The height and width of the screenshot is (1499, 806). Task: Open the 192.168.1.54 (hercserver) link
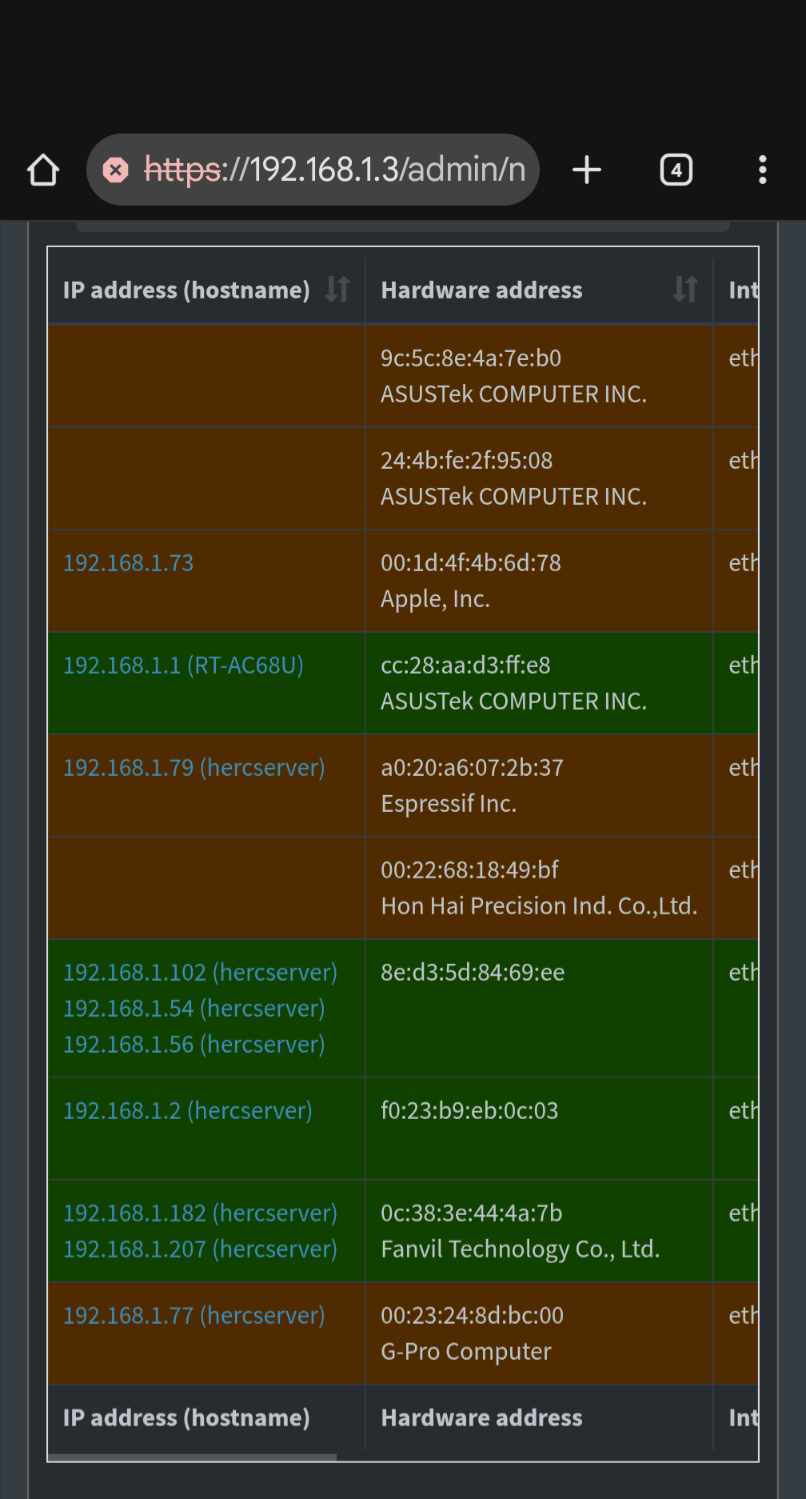194,1008
